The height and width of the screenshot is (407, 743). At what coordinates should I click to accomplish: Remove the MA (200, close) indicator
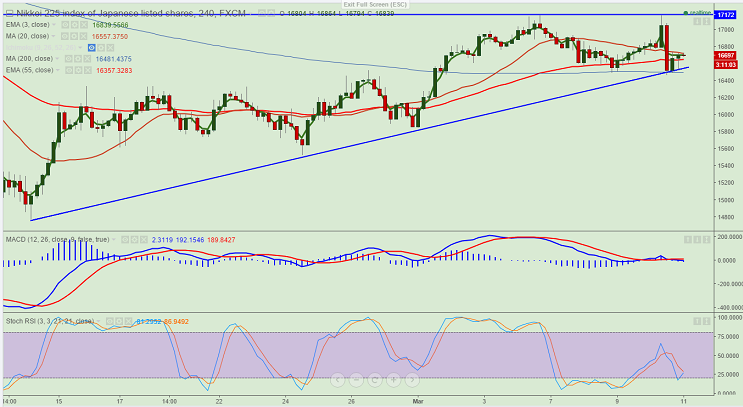click(87, 59)
